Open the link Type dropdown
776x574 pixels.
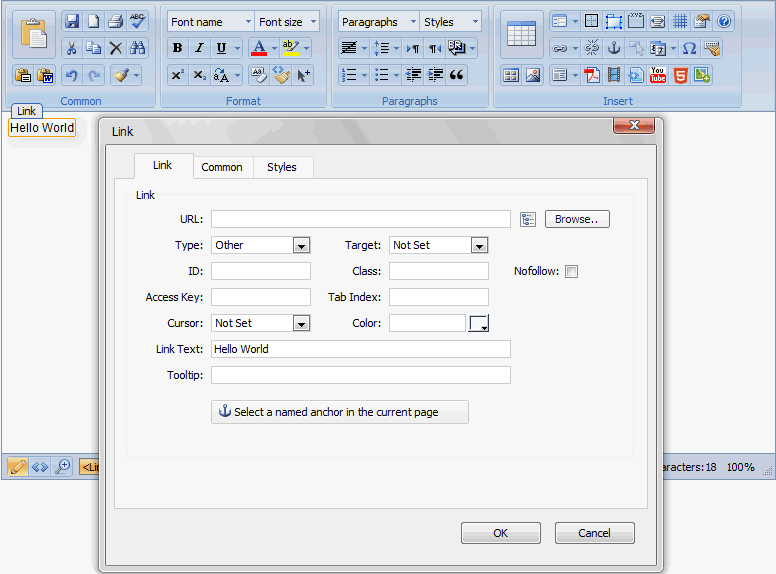(x=301, y=245)
